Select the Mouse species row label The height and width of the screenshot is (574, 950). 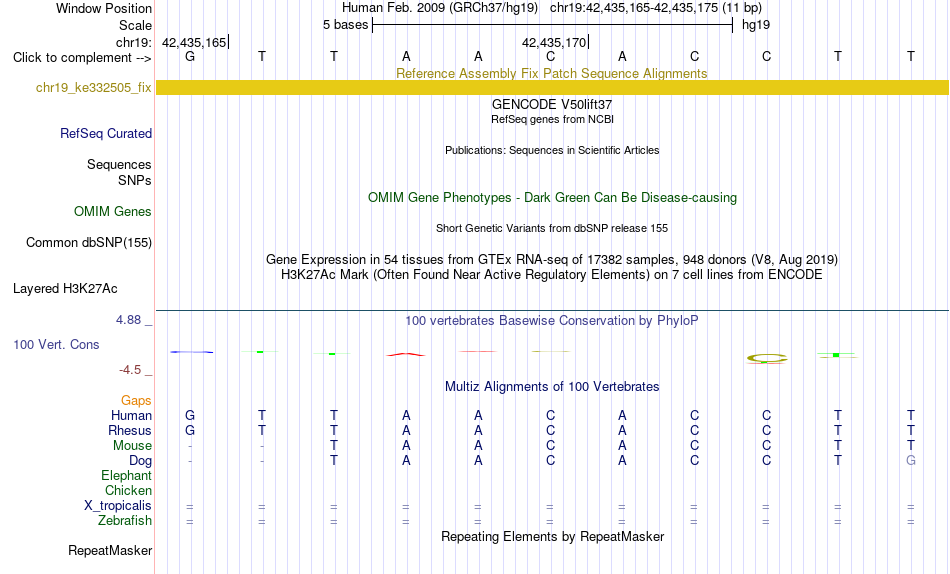pyautogui.click(x=132, y=446)
